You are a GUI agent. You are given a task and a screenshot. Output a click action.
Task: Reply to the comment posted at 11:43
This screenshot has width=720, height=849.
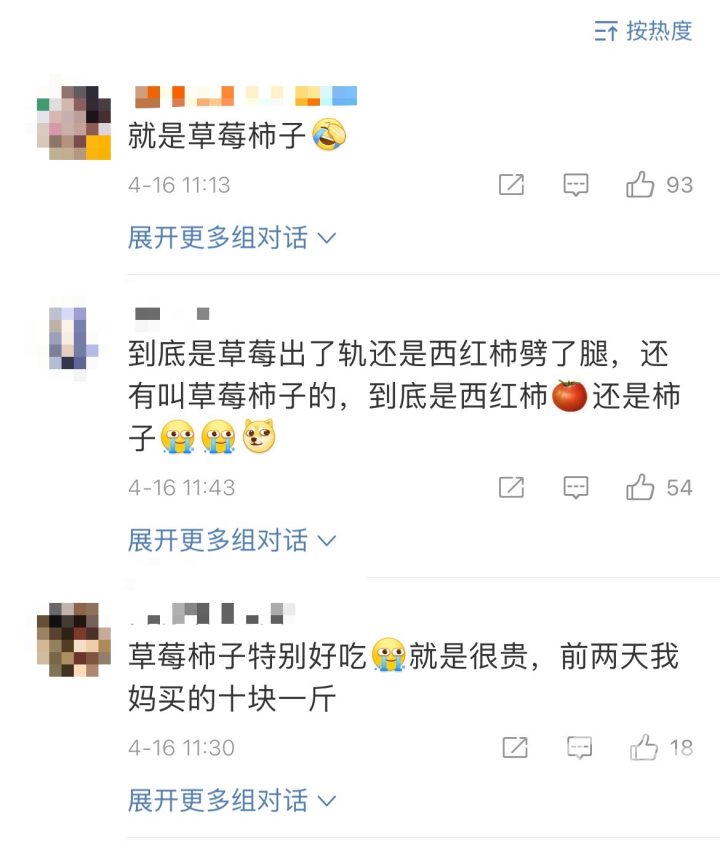pos(575,487)
